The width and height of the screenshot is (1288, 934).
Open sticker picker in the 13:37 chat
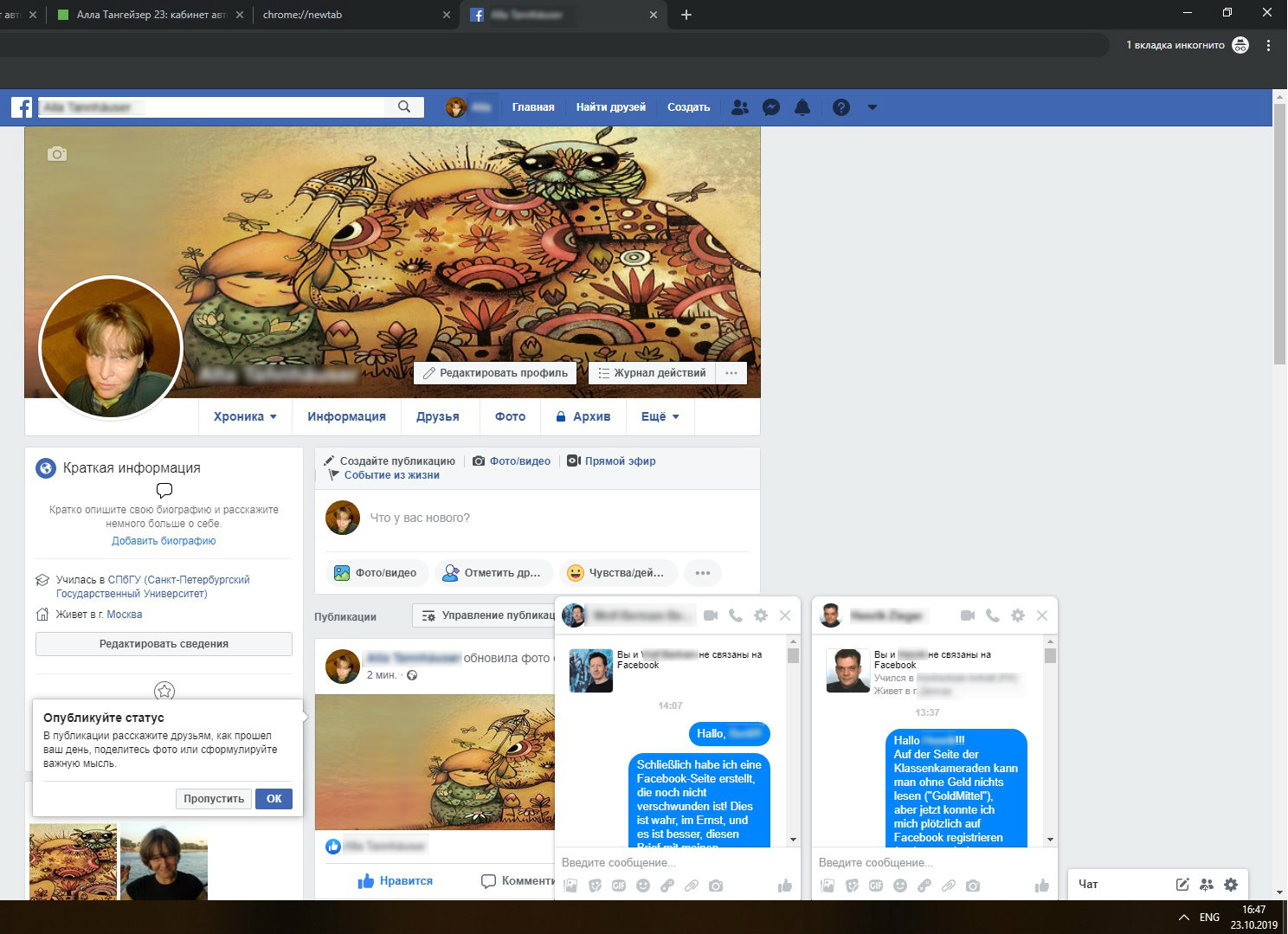[852, 886]
